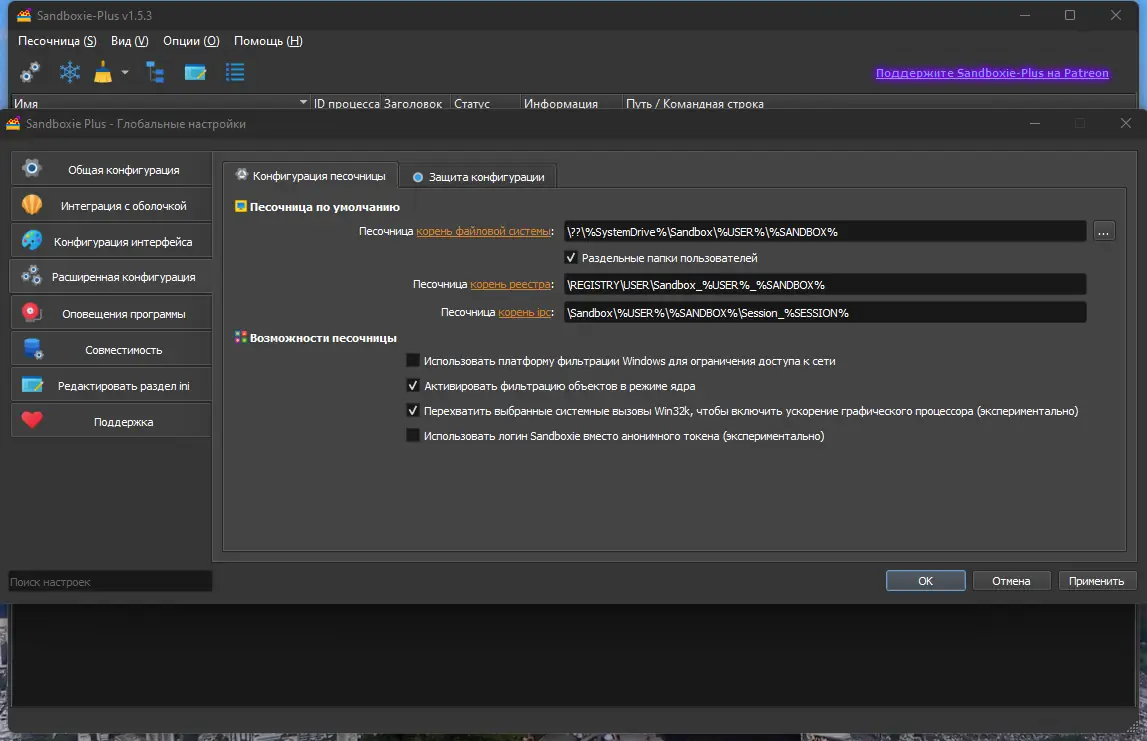Click the Отмена button
The height and width of the screenshot is (741, 1147).
[1011, 581]
